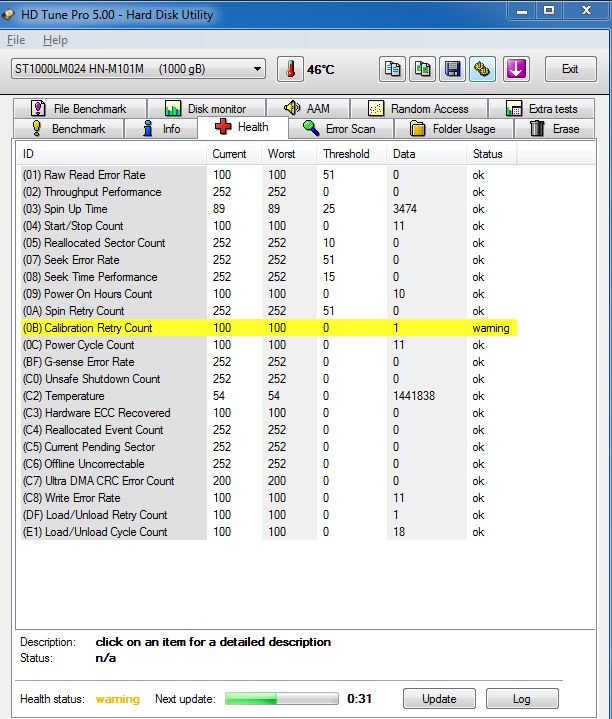Select the highlighted (0B) Calibration Retry Count row

[x=269, y=328]
